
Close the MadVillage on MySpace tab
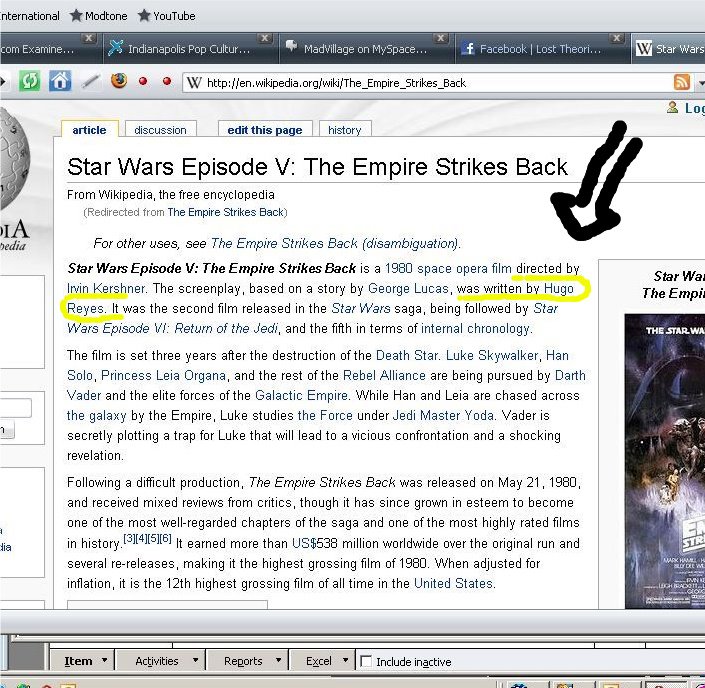441,38
